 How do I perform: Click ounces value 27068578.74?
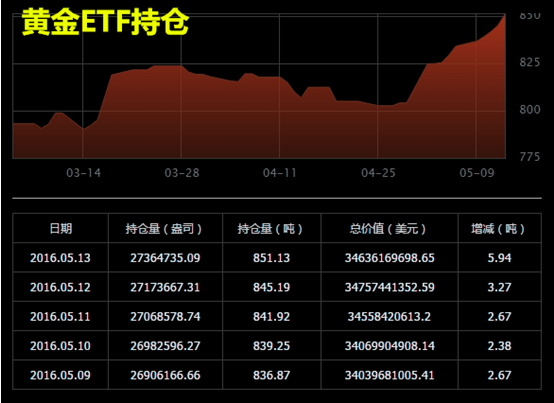[x=165, y=316]
